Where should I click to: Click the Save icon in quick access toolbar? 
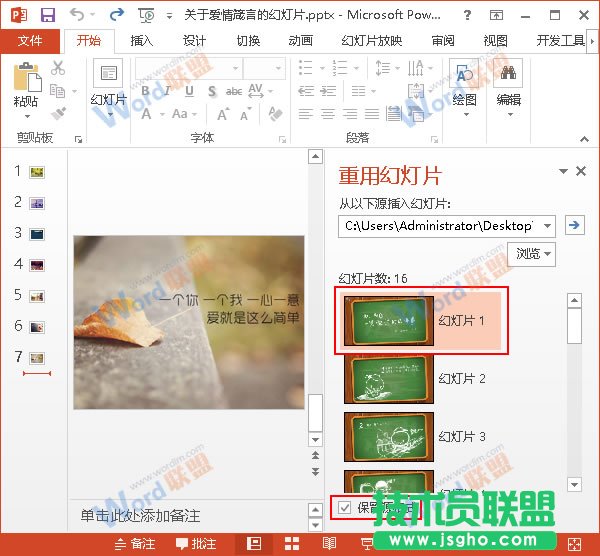48,15
